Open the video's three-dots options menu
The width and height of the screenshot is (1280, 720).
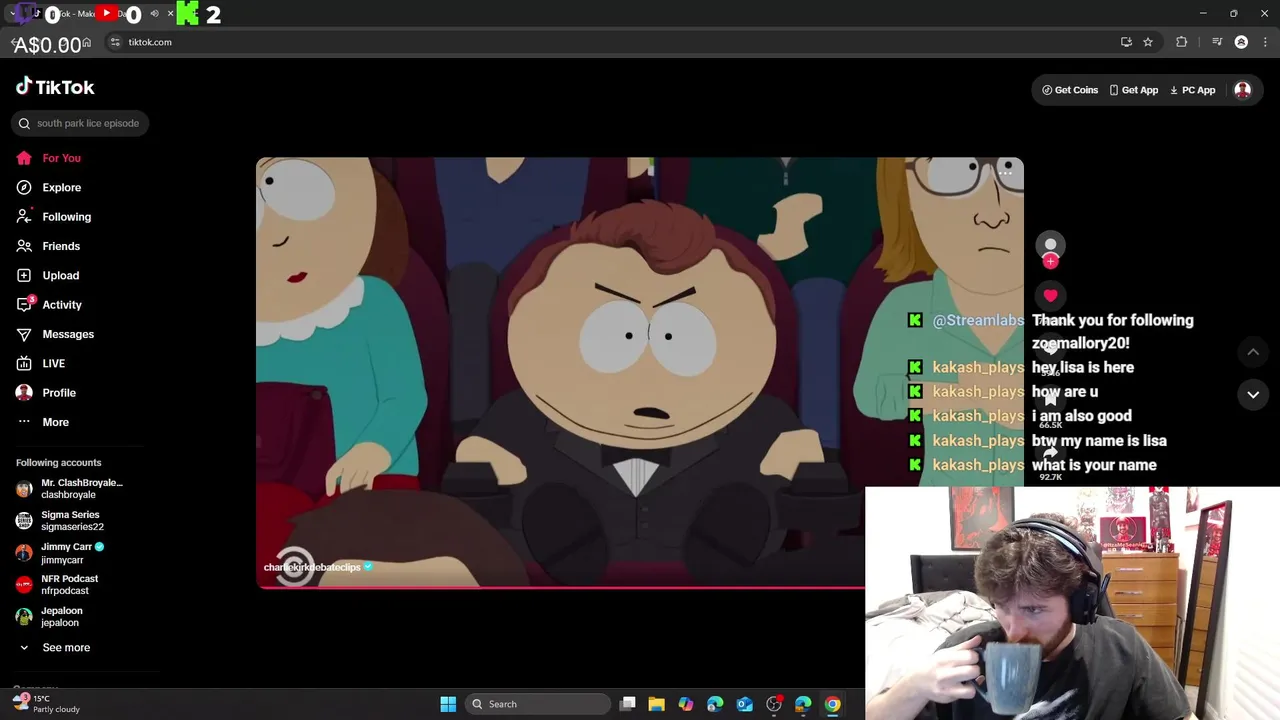pyautogui.click(x=1005, y=173)
